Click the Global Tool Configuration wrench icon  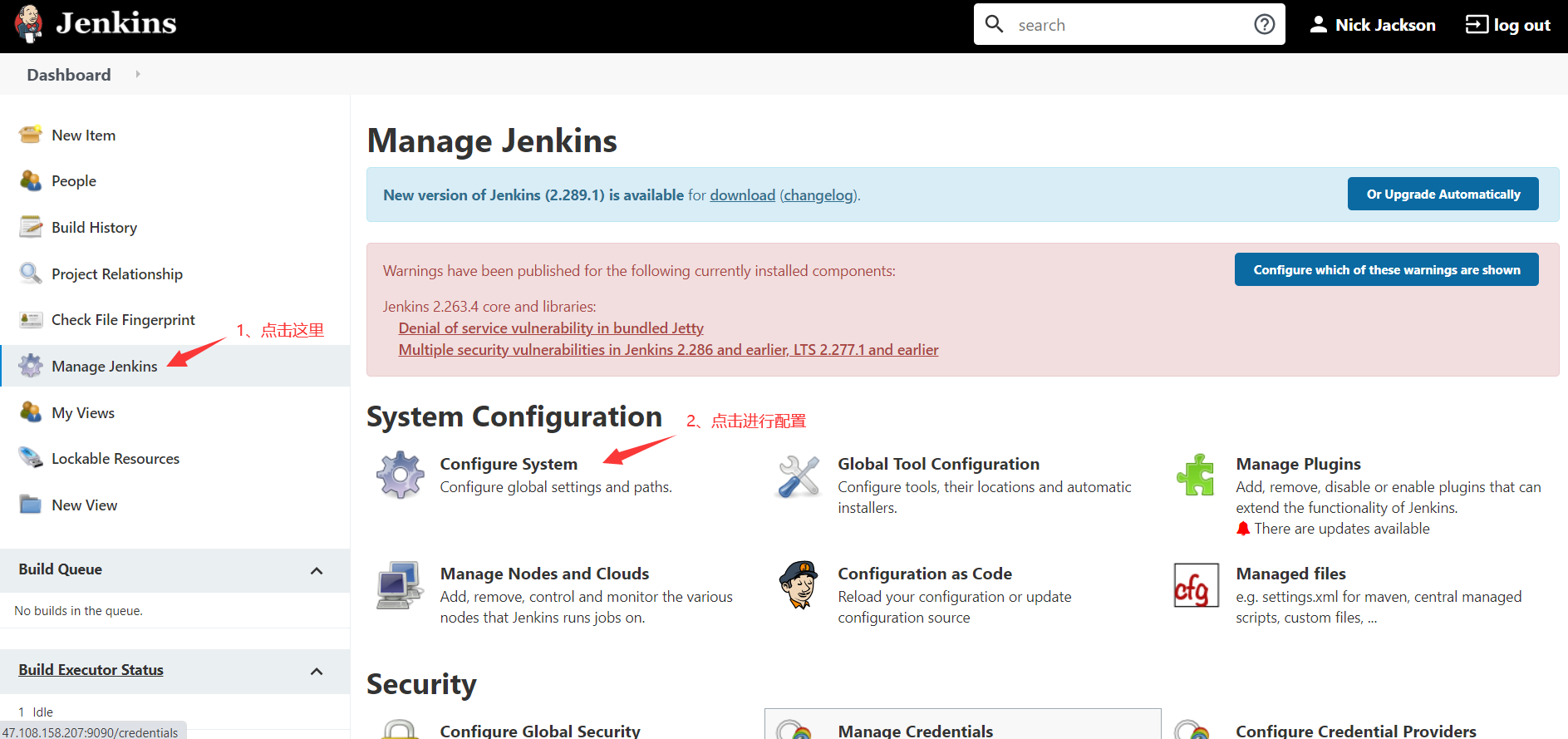(799, 476)
